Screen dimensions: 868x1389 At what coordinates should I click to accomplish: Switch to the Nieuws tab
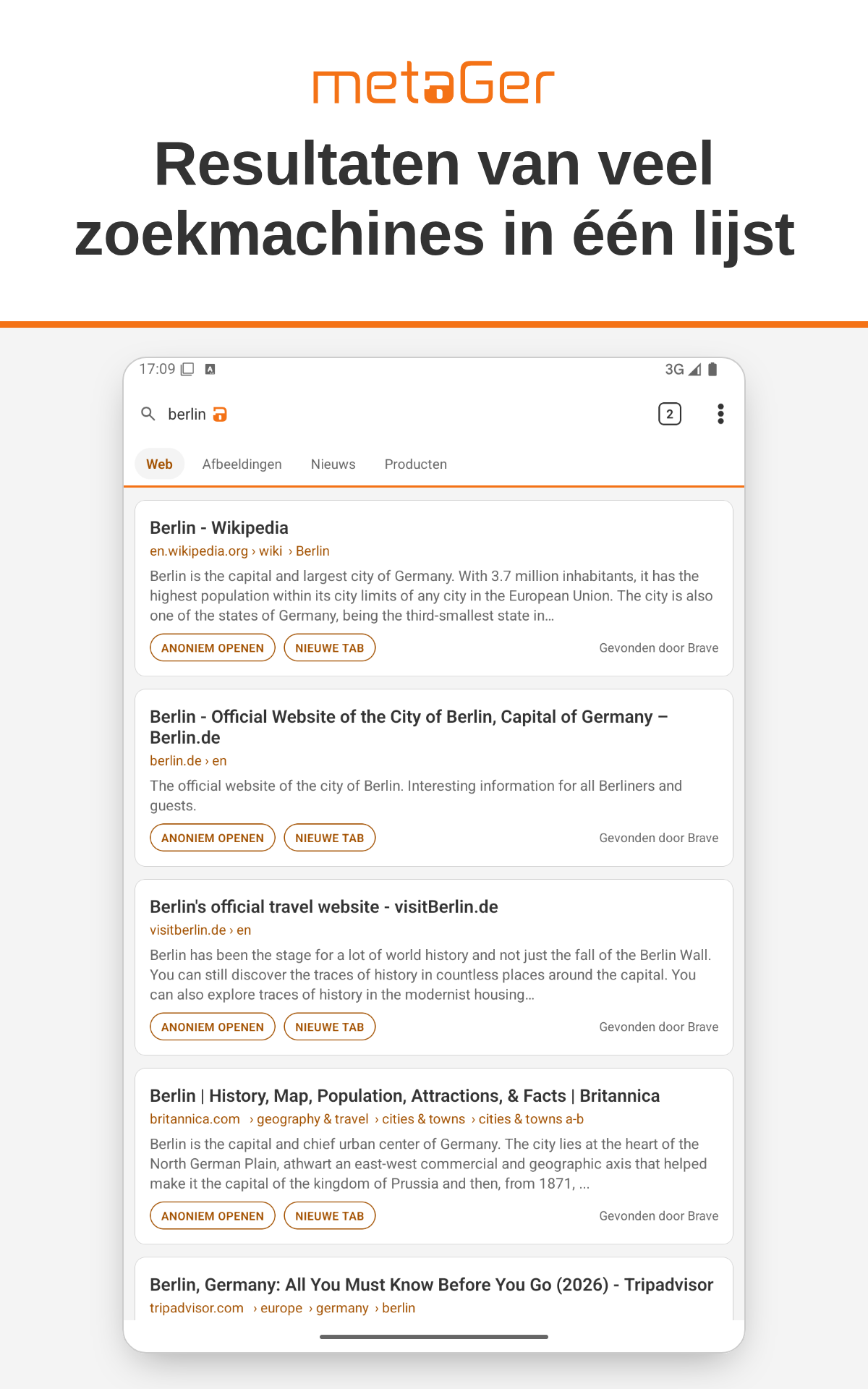(x=333, y=464)
